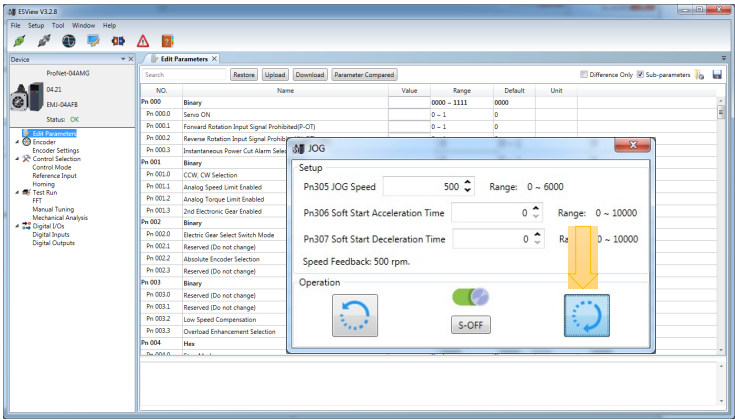Click the parameter Search field

[184, 75]
